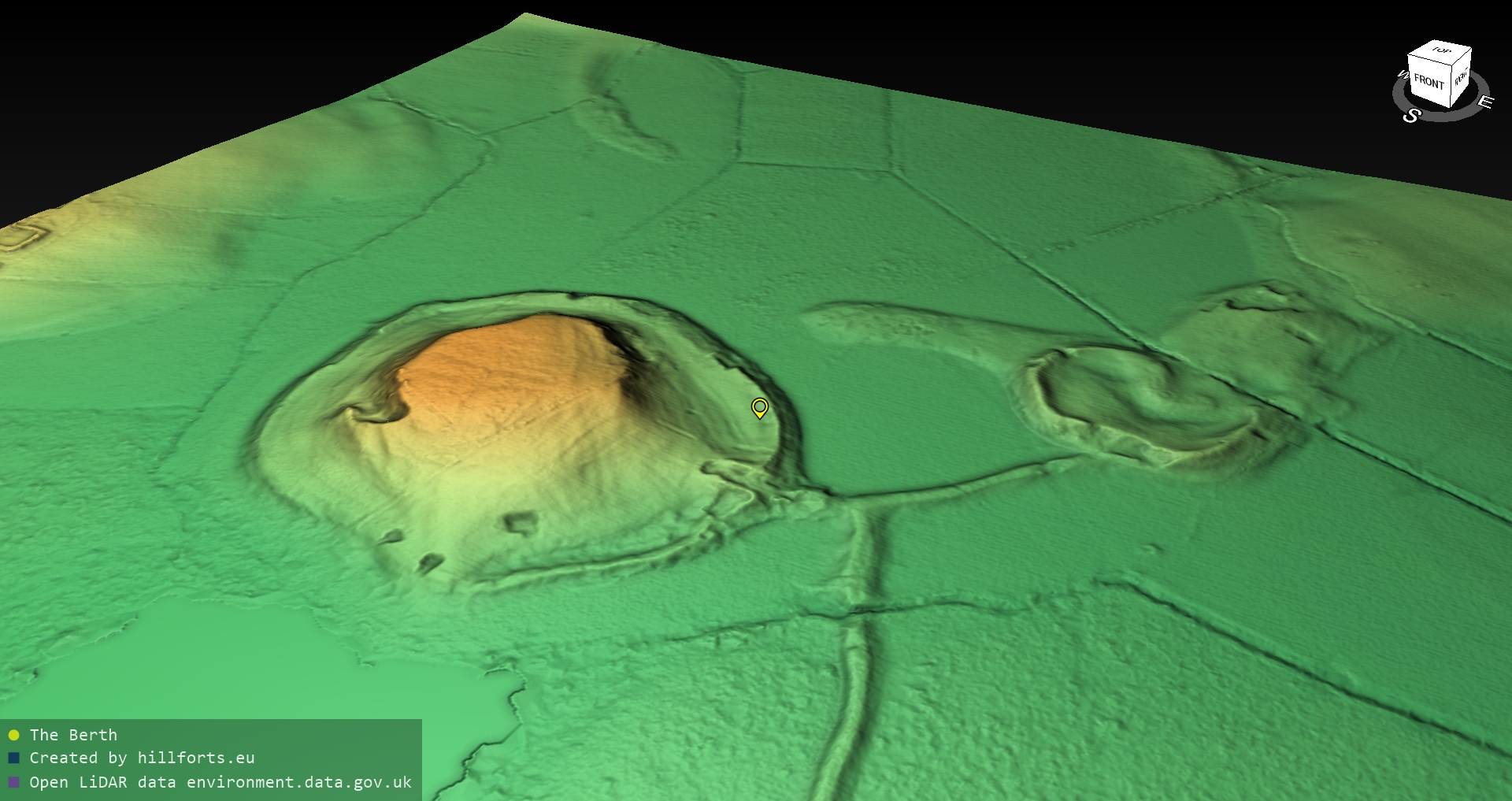Click the E compass letter
This screenshot has height=801, width=1512.
pos(1484,102)
